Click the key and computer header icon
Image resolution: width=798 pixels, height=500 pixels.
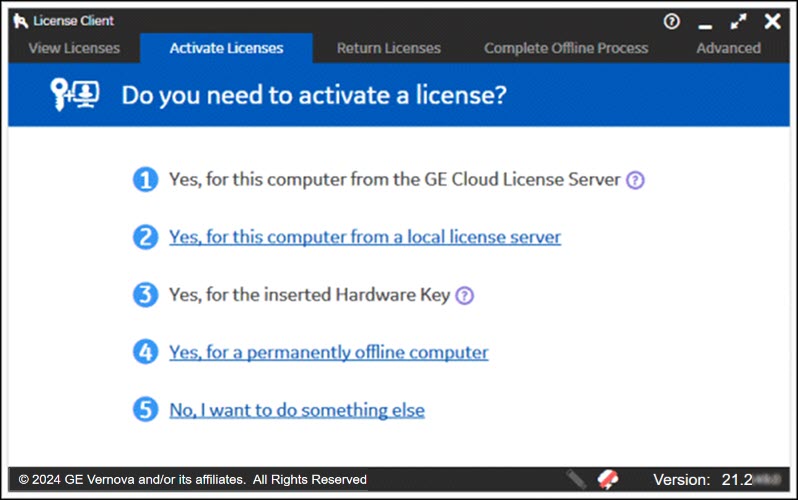click(x=75, y=94)
